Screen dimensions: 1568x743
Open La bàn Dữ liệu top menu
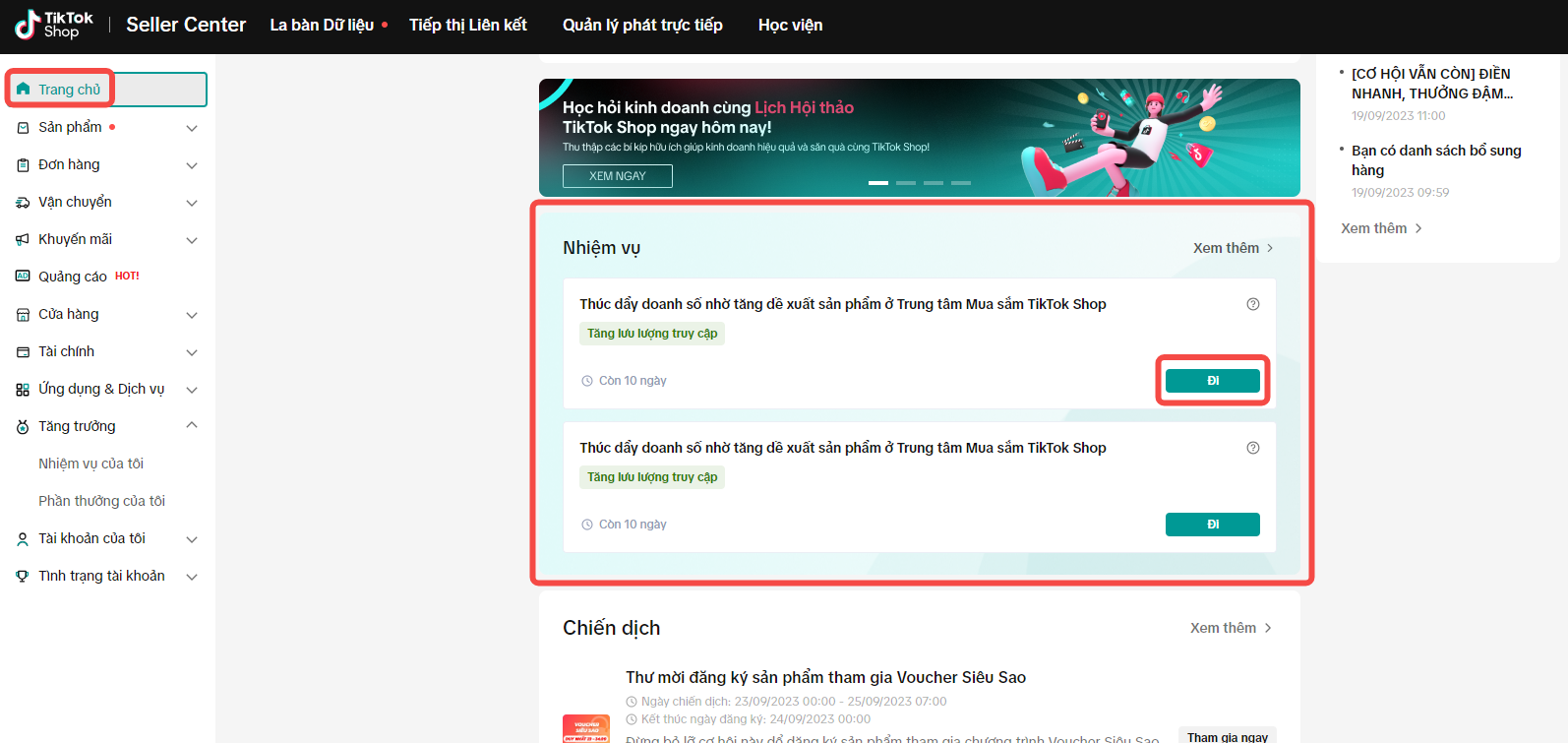coord(322,25)
